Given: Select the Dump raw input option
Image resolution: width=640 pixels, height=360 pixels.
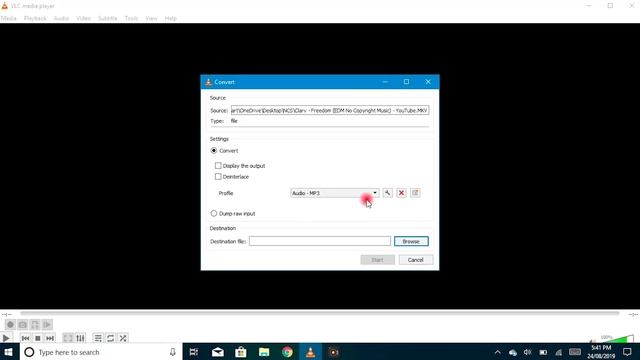Looking at the screenshot, I should pyautogui.click(x=233, y=213).
